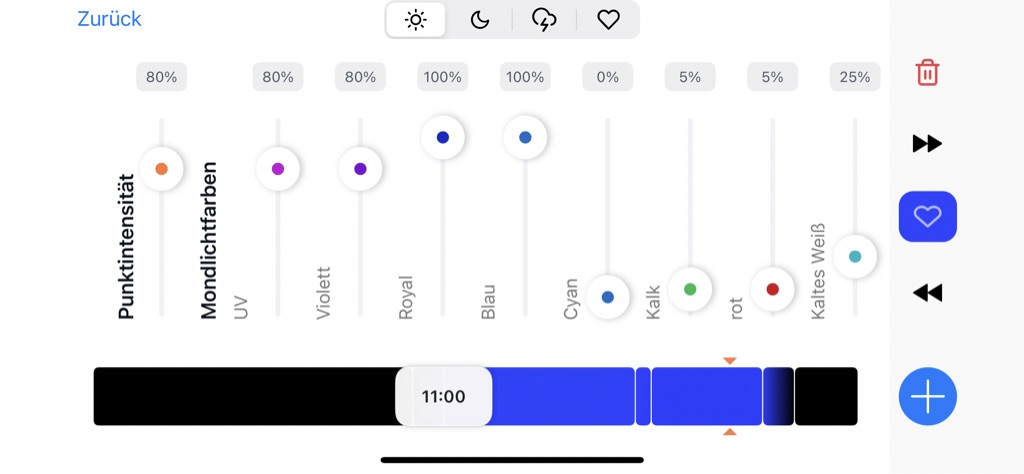The image size is (1024, 474).
Task: Toggle the blue heart favorite button
Action: (x=927, y=216)
